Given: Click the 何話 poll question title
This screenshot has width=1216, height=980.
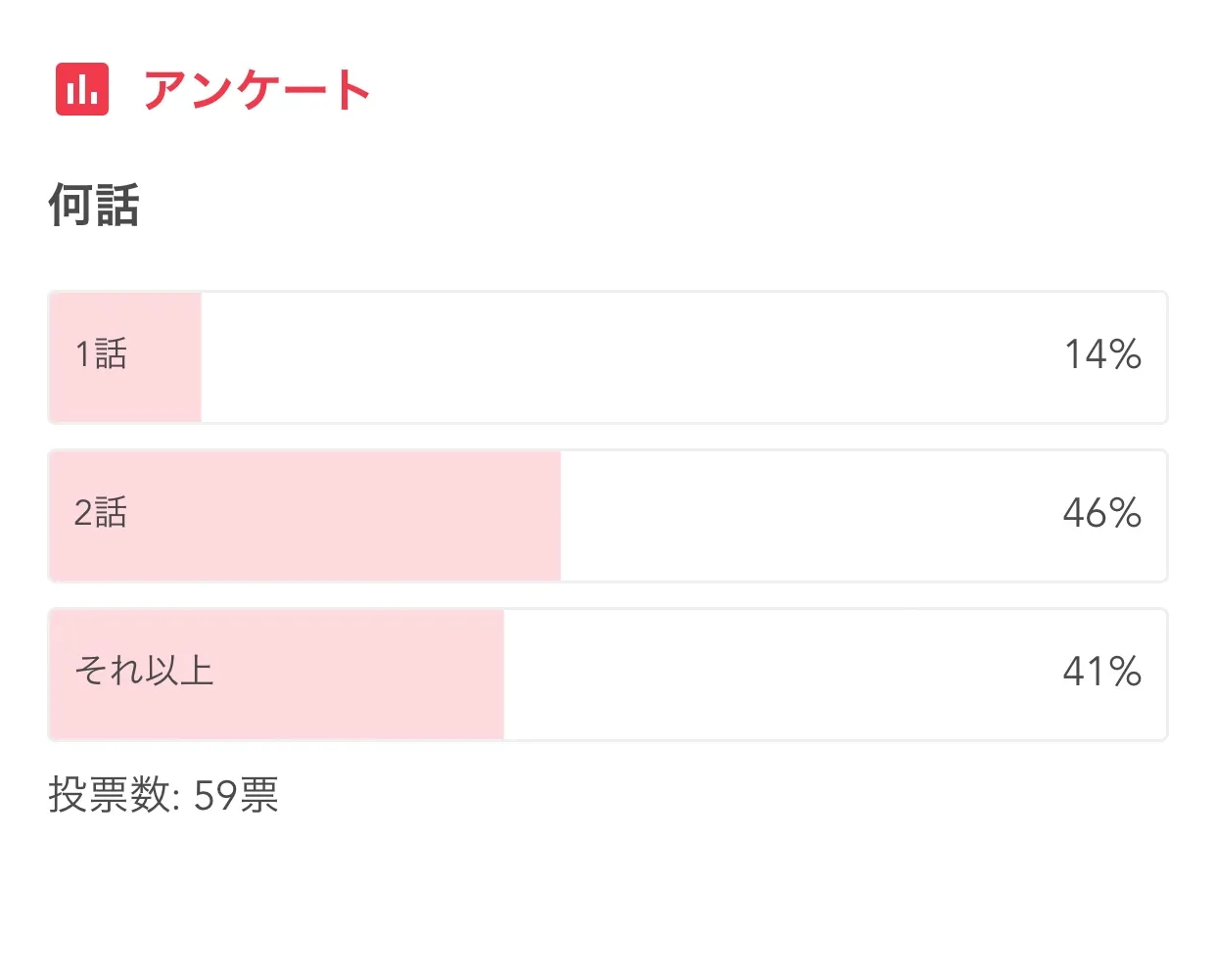Looking at the screenshot, I should [94, 206].
